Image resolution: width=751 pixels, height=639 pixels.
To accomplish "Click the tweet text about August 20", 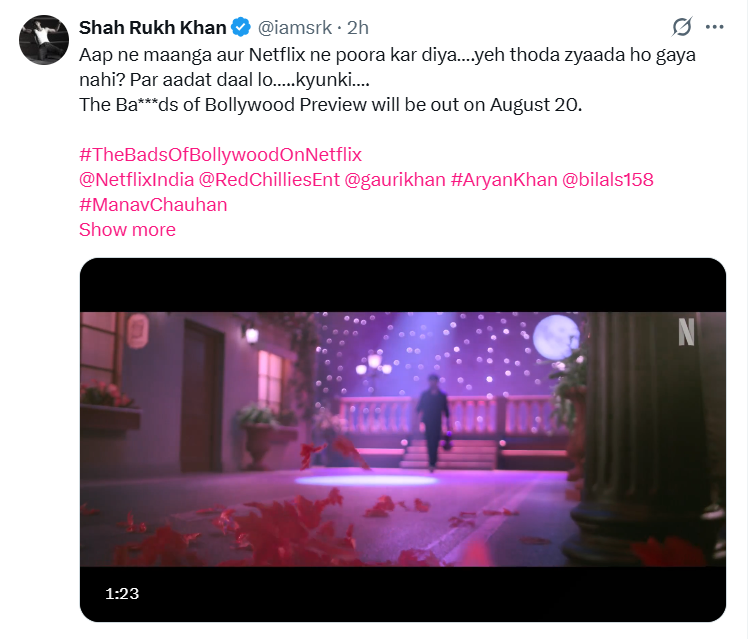I will (x=330, y=104).
